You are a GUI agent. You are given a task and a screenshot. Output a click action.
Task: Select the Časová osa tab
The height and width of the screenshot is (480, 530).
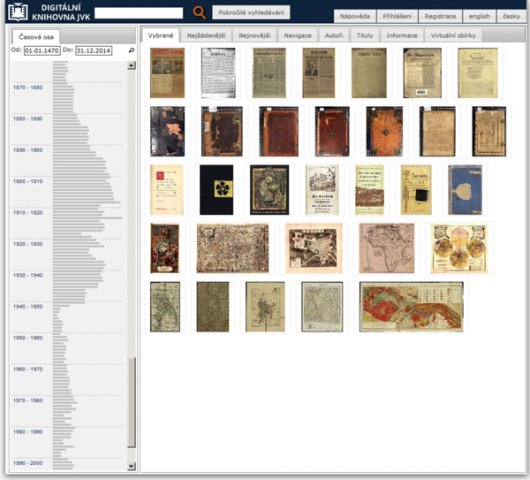[36, 37]
